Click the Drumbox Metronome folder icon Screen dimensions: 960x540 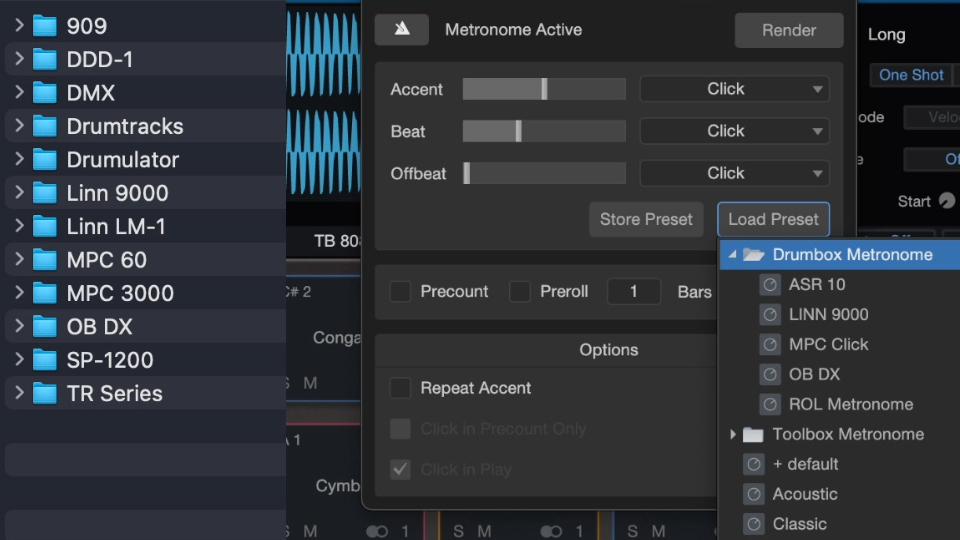(754, 255)
